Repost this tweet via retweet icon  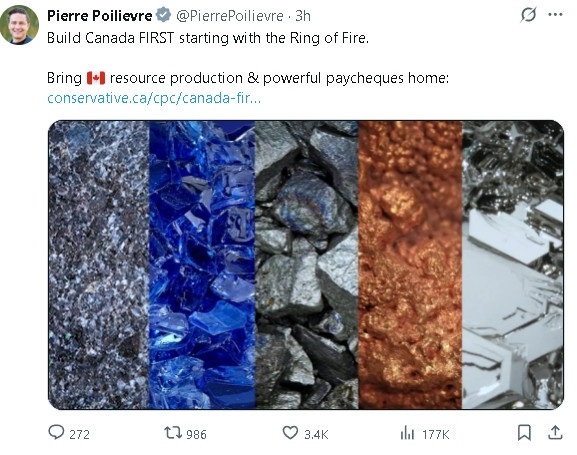173,433
